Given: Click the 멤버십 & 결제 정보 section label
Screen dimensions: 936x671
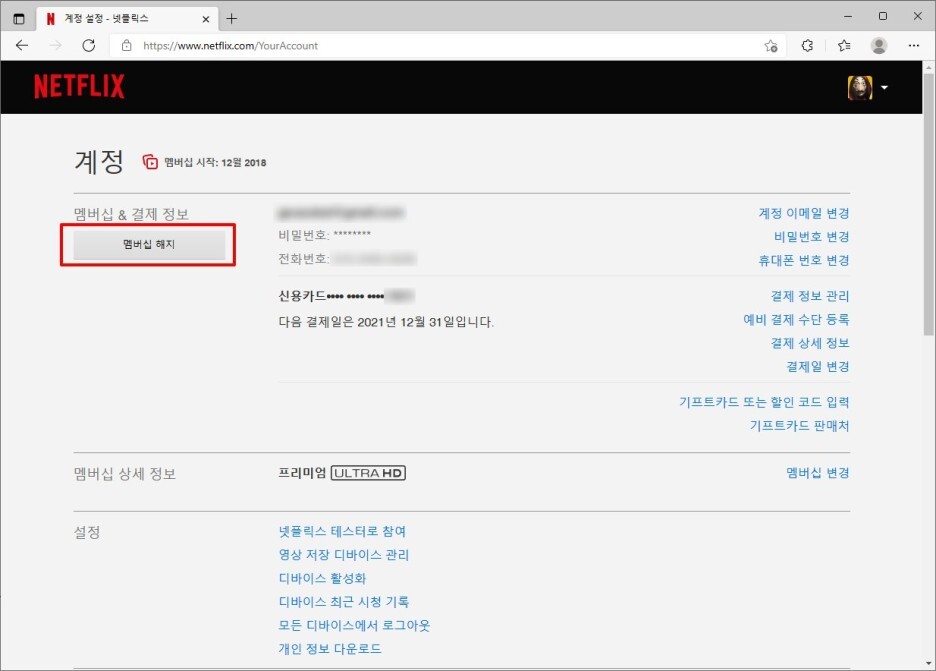Looking at the screenshot, I should tap(131, 214).
